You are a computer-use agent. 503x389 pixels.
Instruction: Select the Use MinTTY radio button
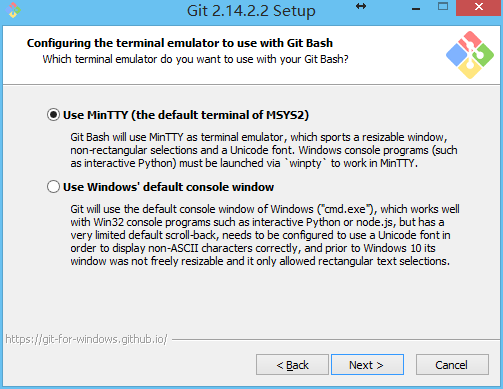[x=53, y=115]
